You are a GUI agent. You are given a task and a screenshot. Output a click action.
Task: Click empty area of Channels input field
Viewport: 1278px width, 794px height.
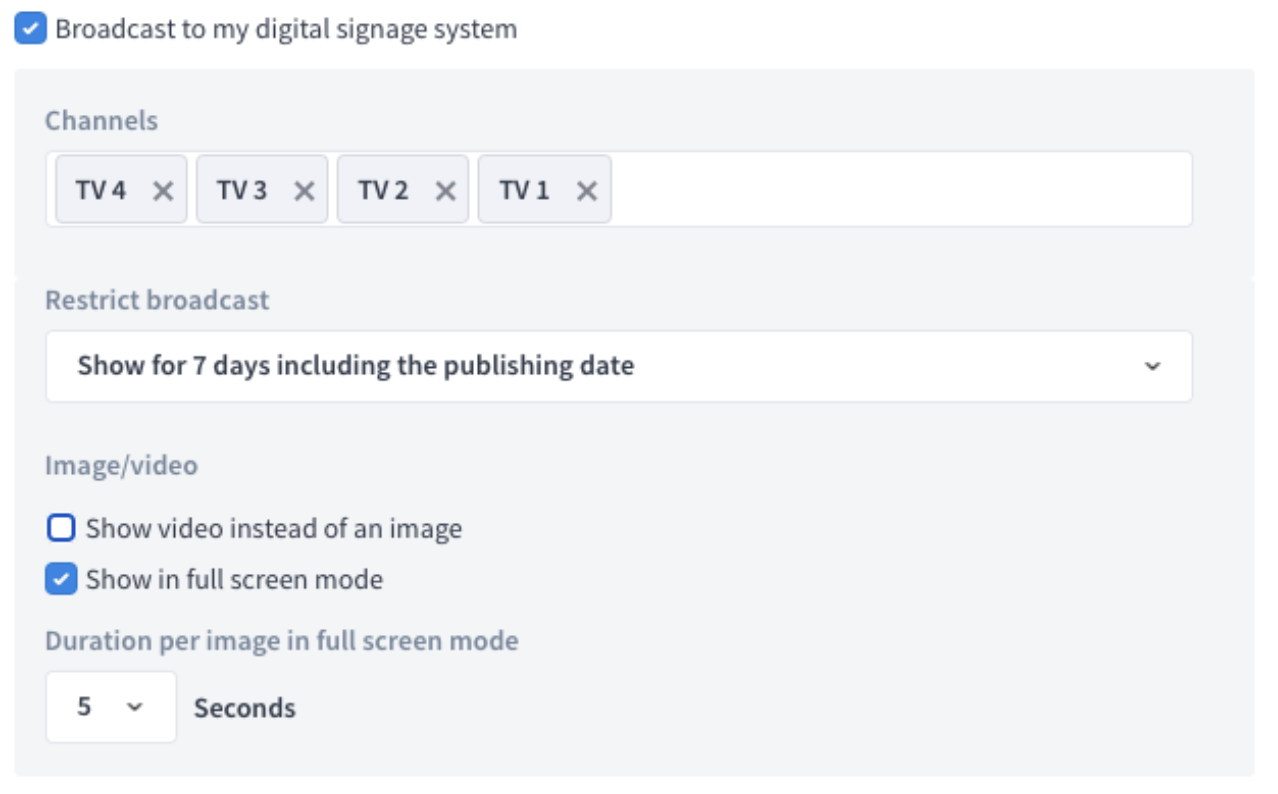point(900,189)
